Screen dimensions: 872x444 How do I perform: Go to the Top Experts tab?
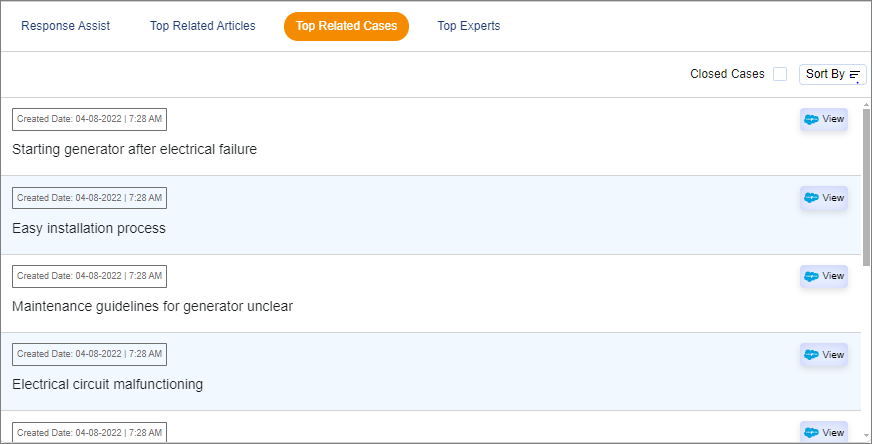coord(469,26)
